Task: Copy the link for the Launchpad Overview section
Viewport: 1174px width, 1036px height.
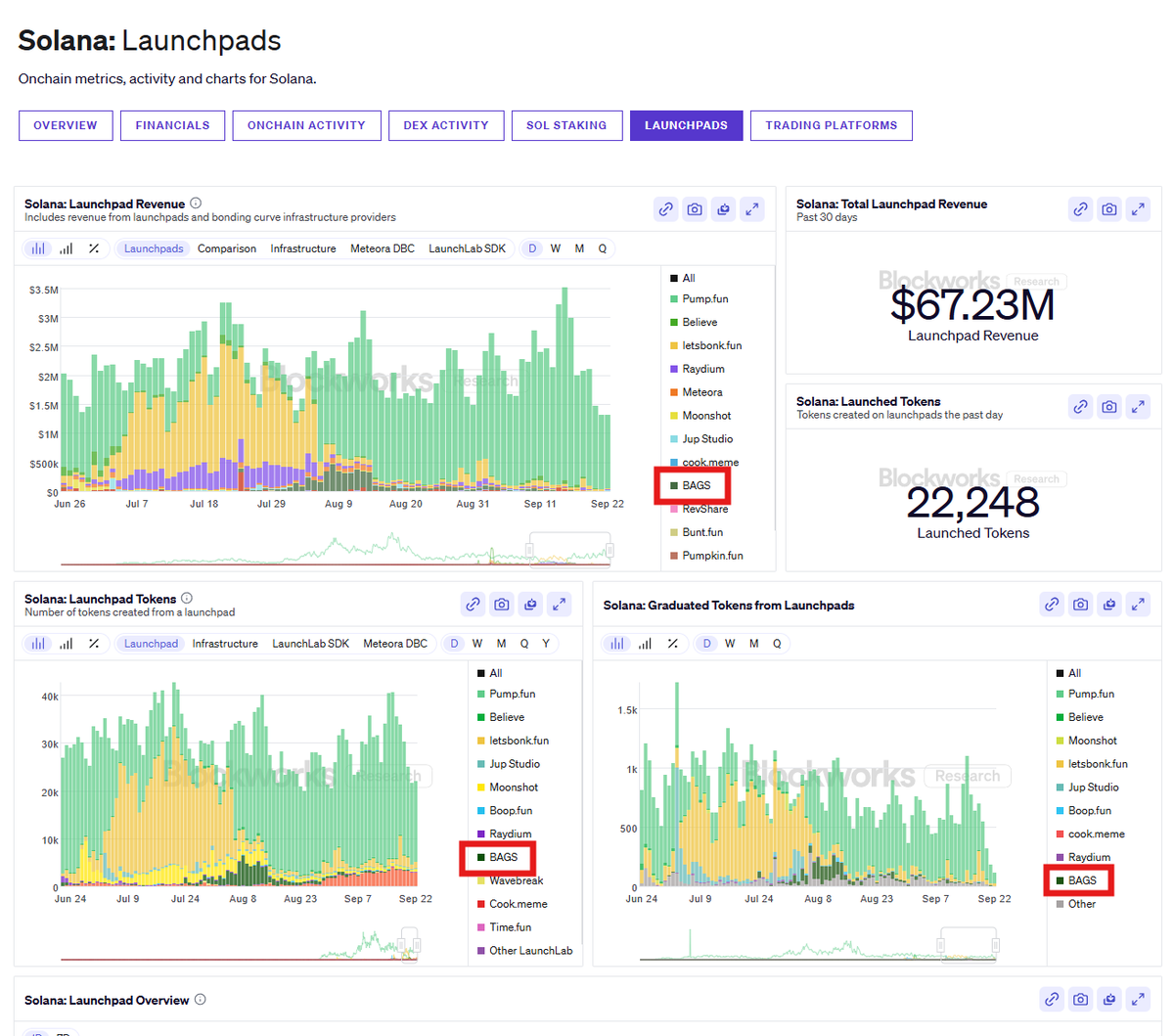Action: click(x=1051, y=1000)
